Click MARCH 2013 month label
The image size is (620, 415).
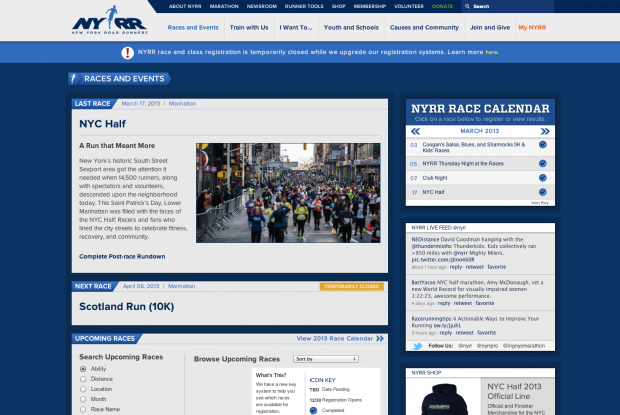[x=480, y=131]
